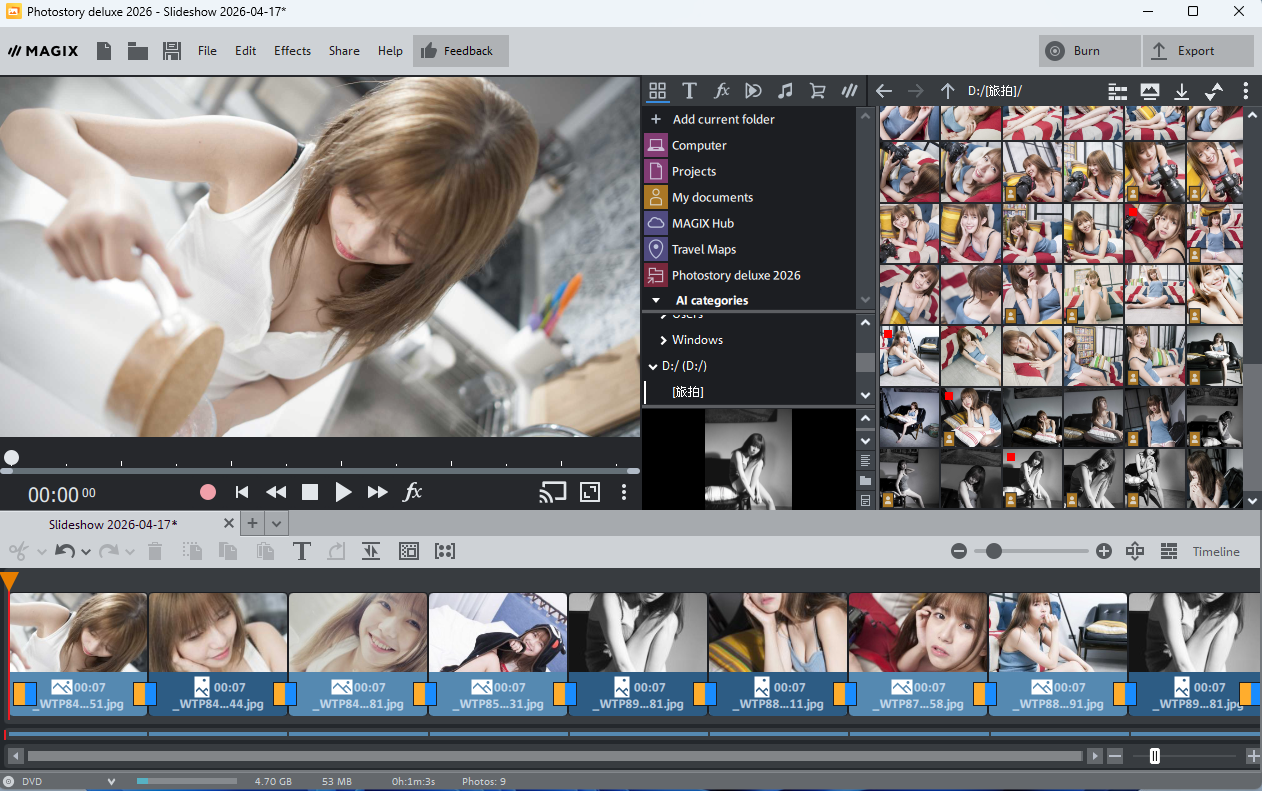Click the Burn button
This screenshot has height=791, width=1262.
pos(1089,51)
